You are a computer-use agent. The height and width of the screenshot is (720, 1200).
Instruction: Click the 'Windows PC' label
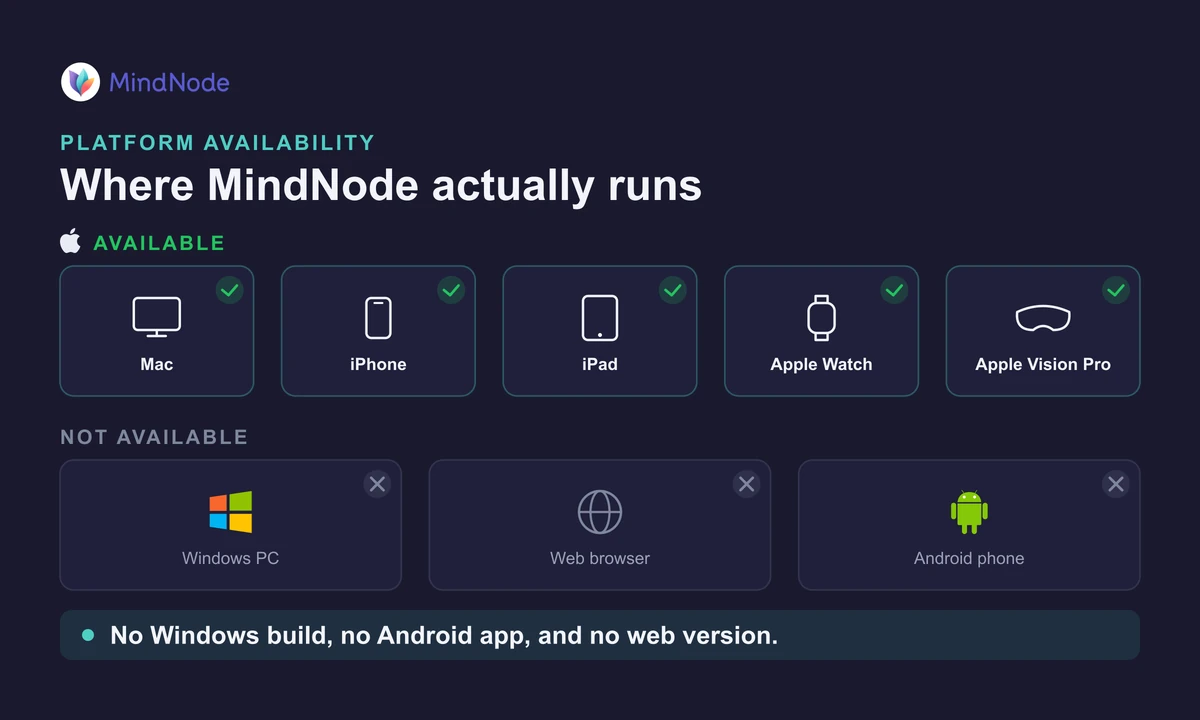[231, 558]
